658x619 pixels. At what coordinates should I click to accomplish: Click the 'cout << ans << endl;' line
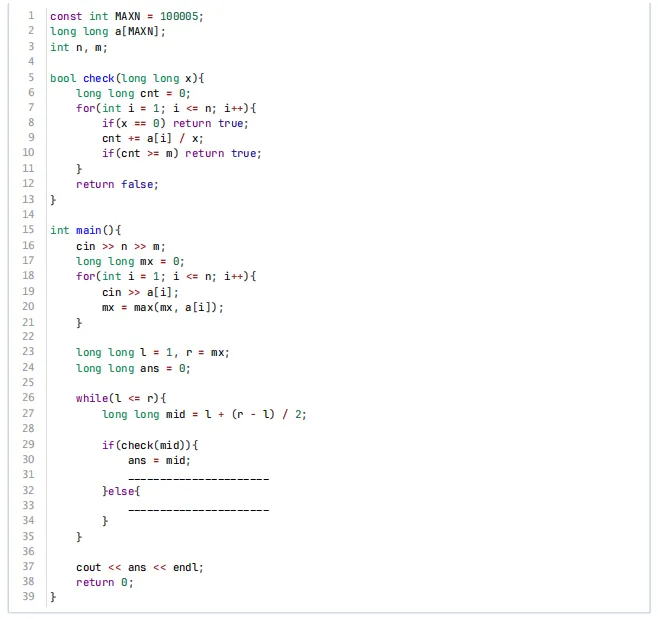[140, 567]
